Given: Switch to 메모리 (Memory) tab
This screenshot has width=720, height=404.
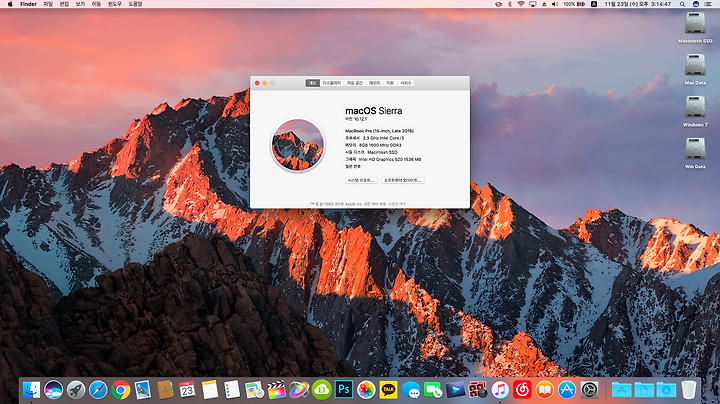Looking at the screenshot, I should point(375,83).
